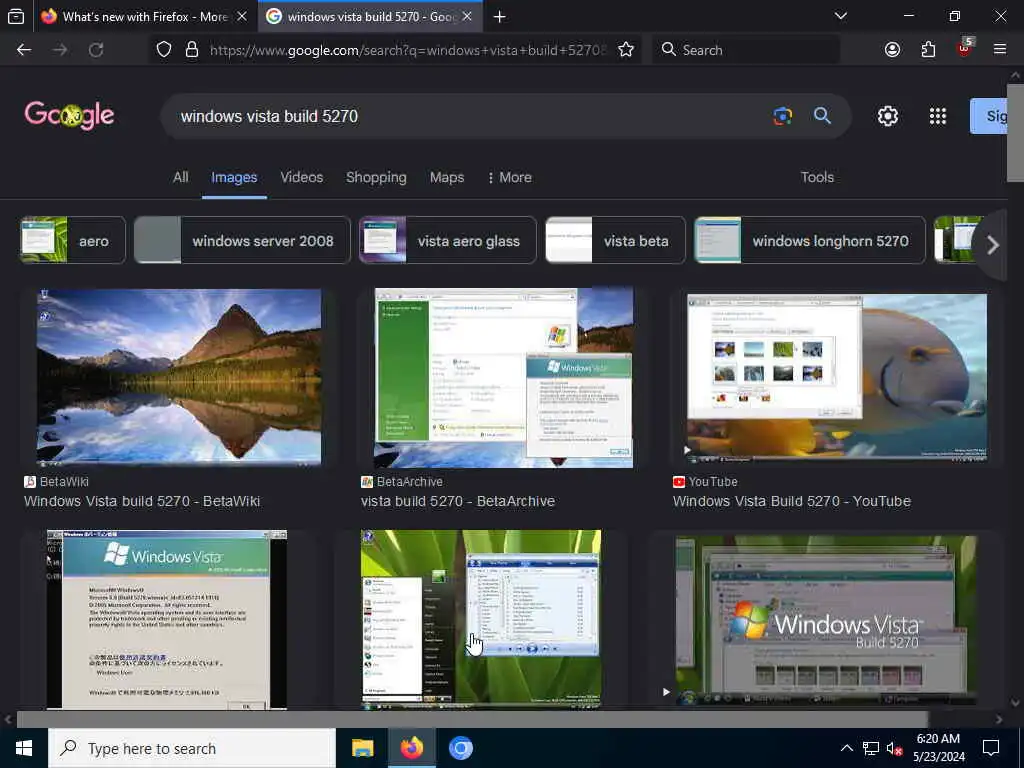Screen dimensions: 1024x768
Task: Open the BetaArchive green panel screenshot thumbnail
Action: click(504, 377)
